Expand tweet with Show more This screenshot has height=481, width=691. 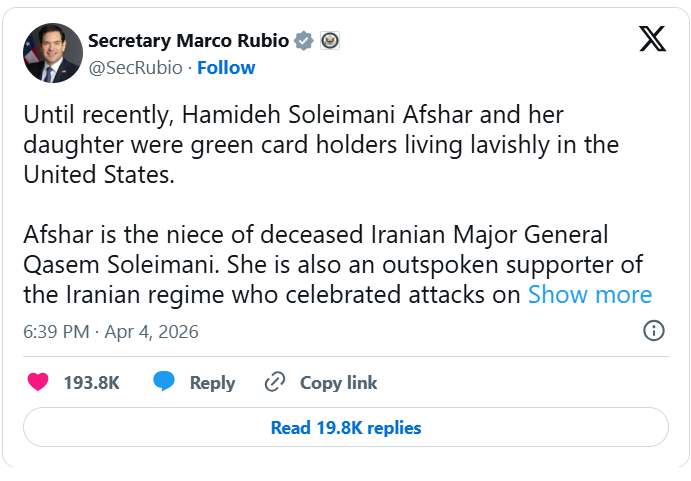coord(590,294)
